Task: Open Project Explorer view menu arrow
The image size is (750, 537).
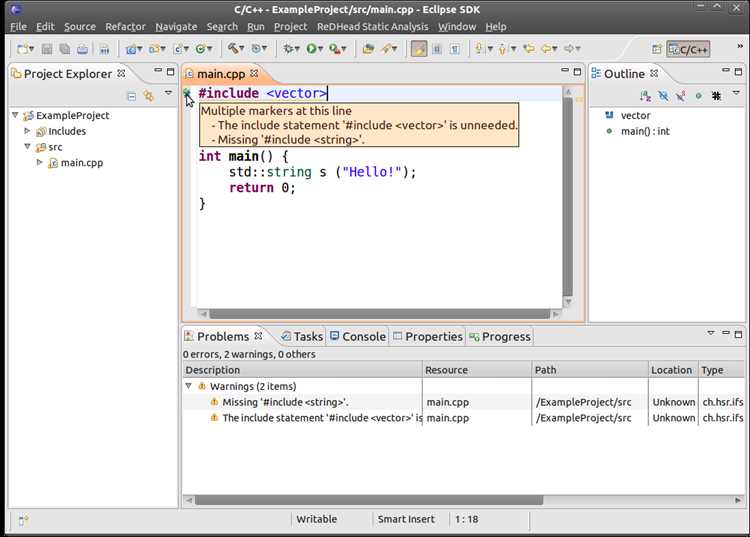Action: [168, 92]
